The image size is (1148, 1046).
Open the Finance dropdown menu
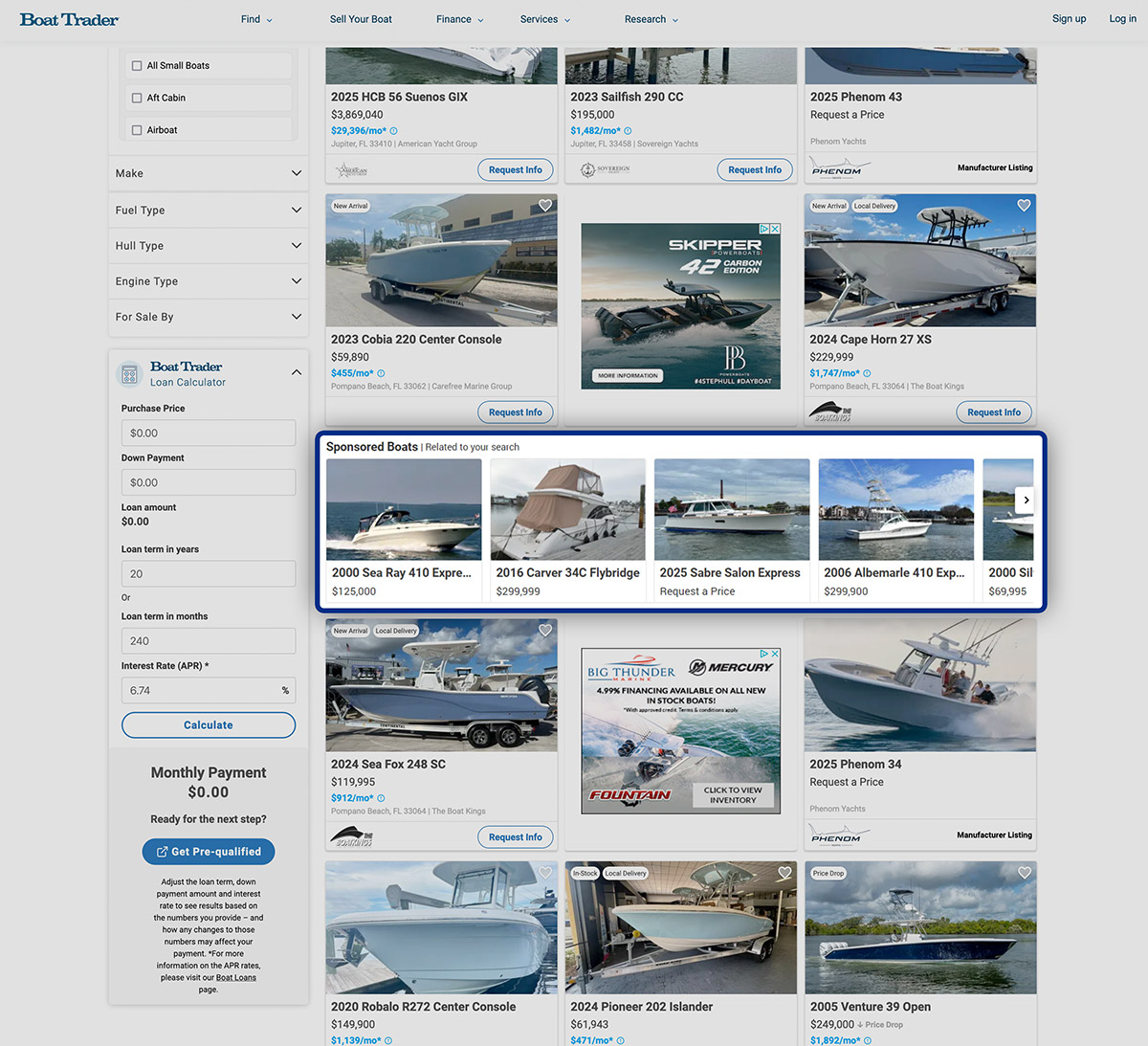460,19
